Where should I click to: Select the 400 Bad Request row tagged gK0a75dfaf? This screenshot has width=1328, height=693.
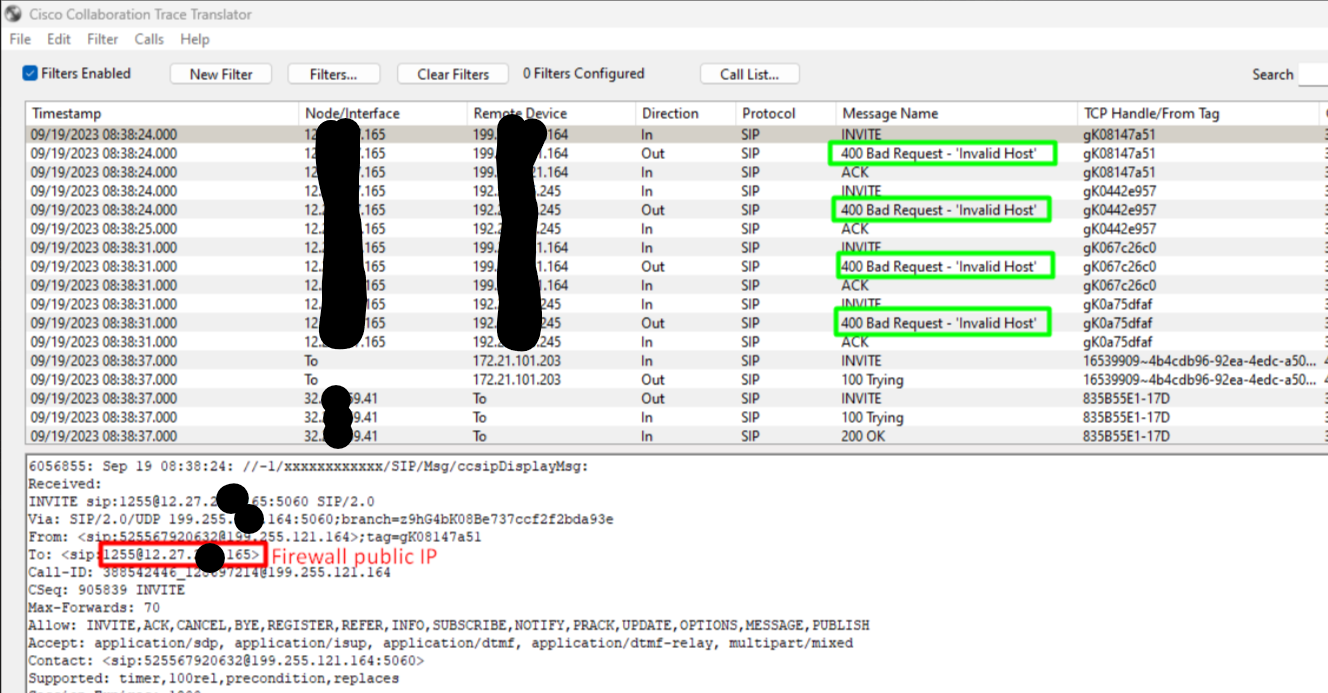[676, 323]
